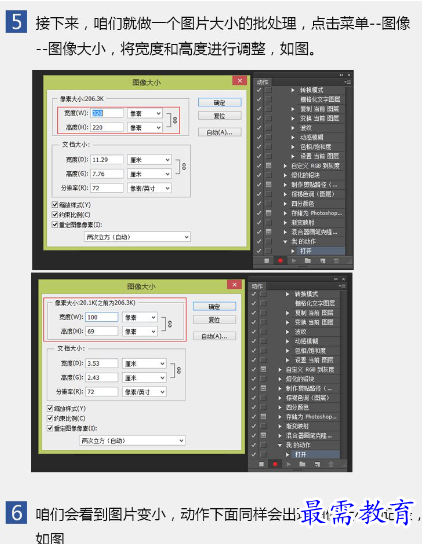Screen dimensions: 422x544
Task: Click pixel size chain link icon in 206.3K dialog
Action: (x=175, y=120)
